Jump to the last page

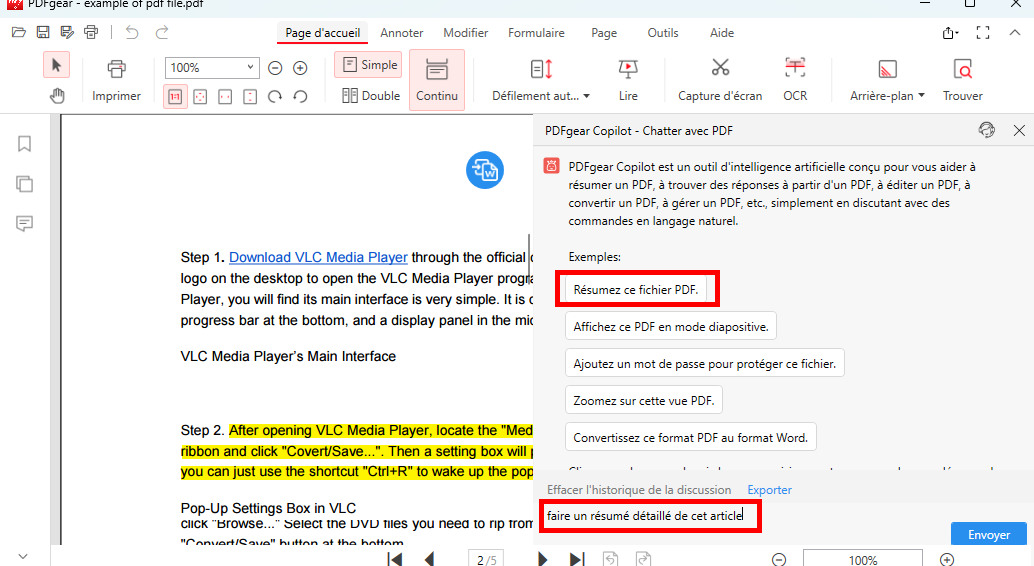point(576,559)
